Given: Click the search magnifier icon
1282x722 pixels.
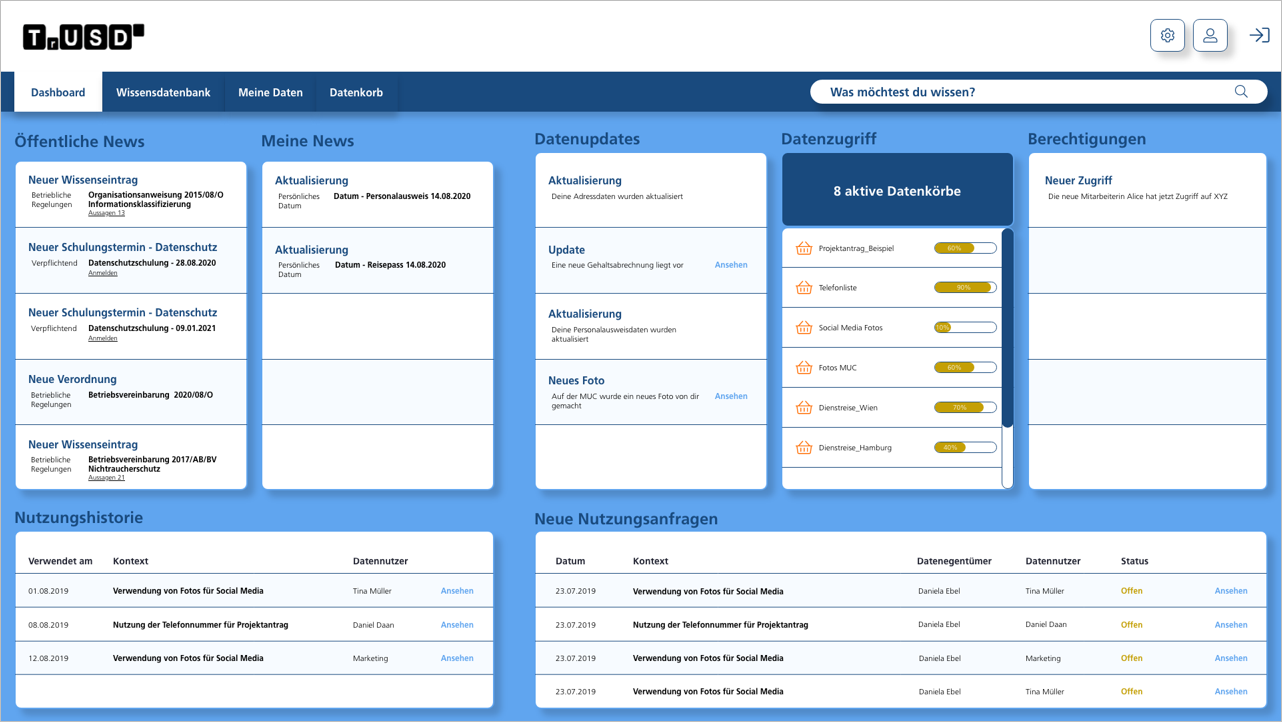Looking at the screenshot, I should [x=1241, y=92].
